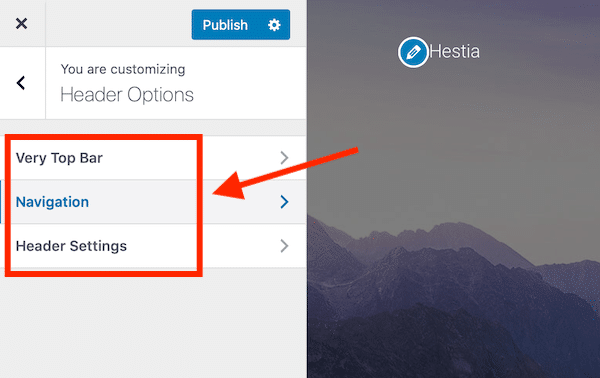Go back using the left chevron arrow
The image size is (600, 378).
tap(21, 83)
